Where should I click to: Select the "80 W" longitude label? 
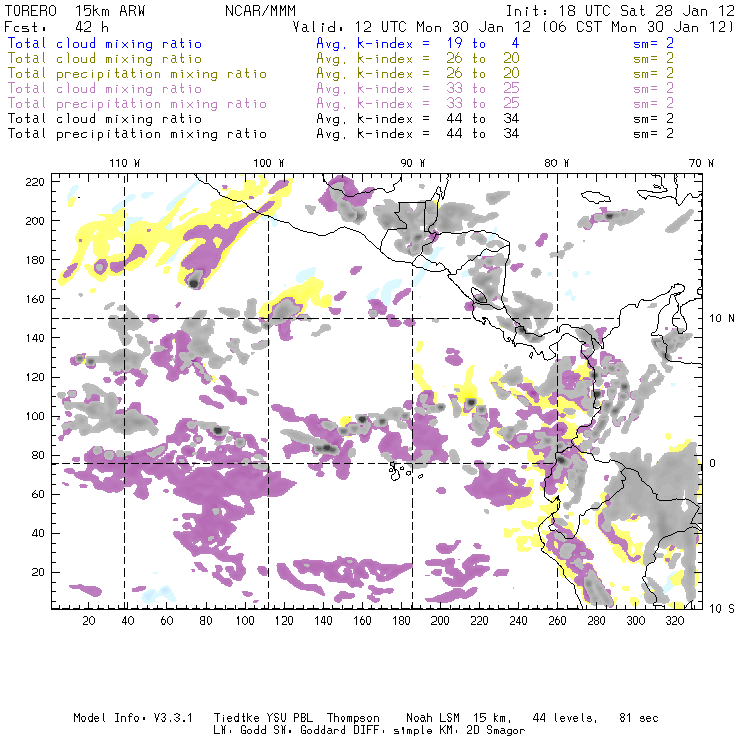pyautogui.click(x=557, y=163)
